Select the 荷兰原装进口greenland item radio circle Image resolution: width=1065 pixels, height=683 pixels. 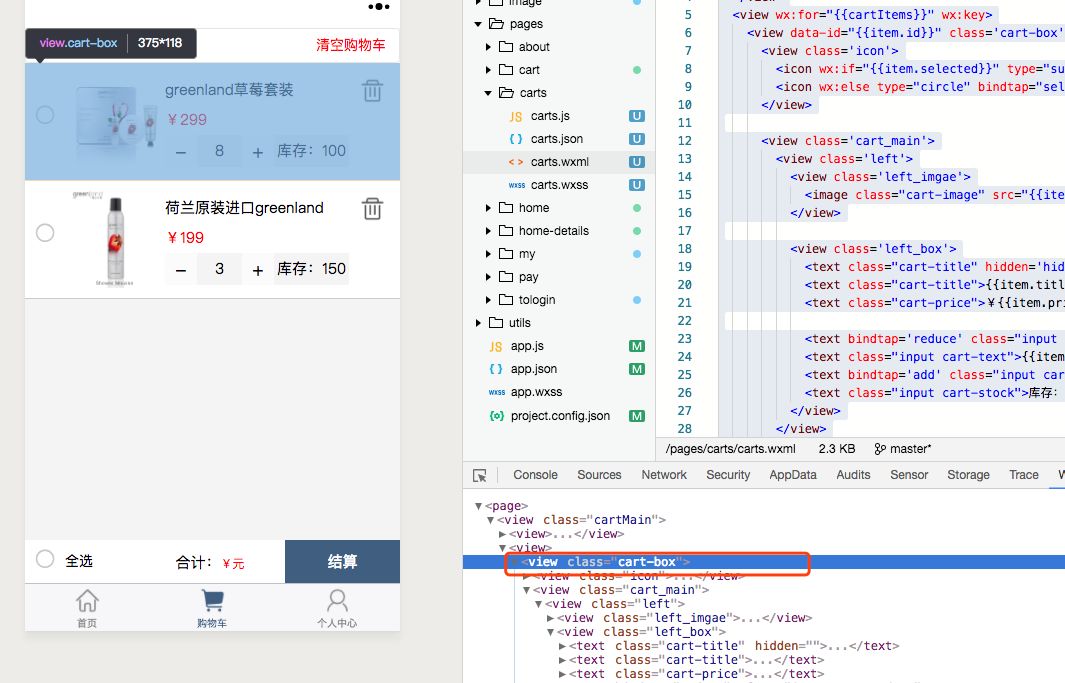click(45, 233)
